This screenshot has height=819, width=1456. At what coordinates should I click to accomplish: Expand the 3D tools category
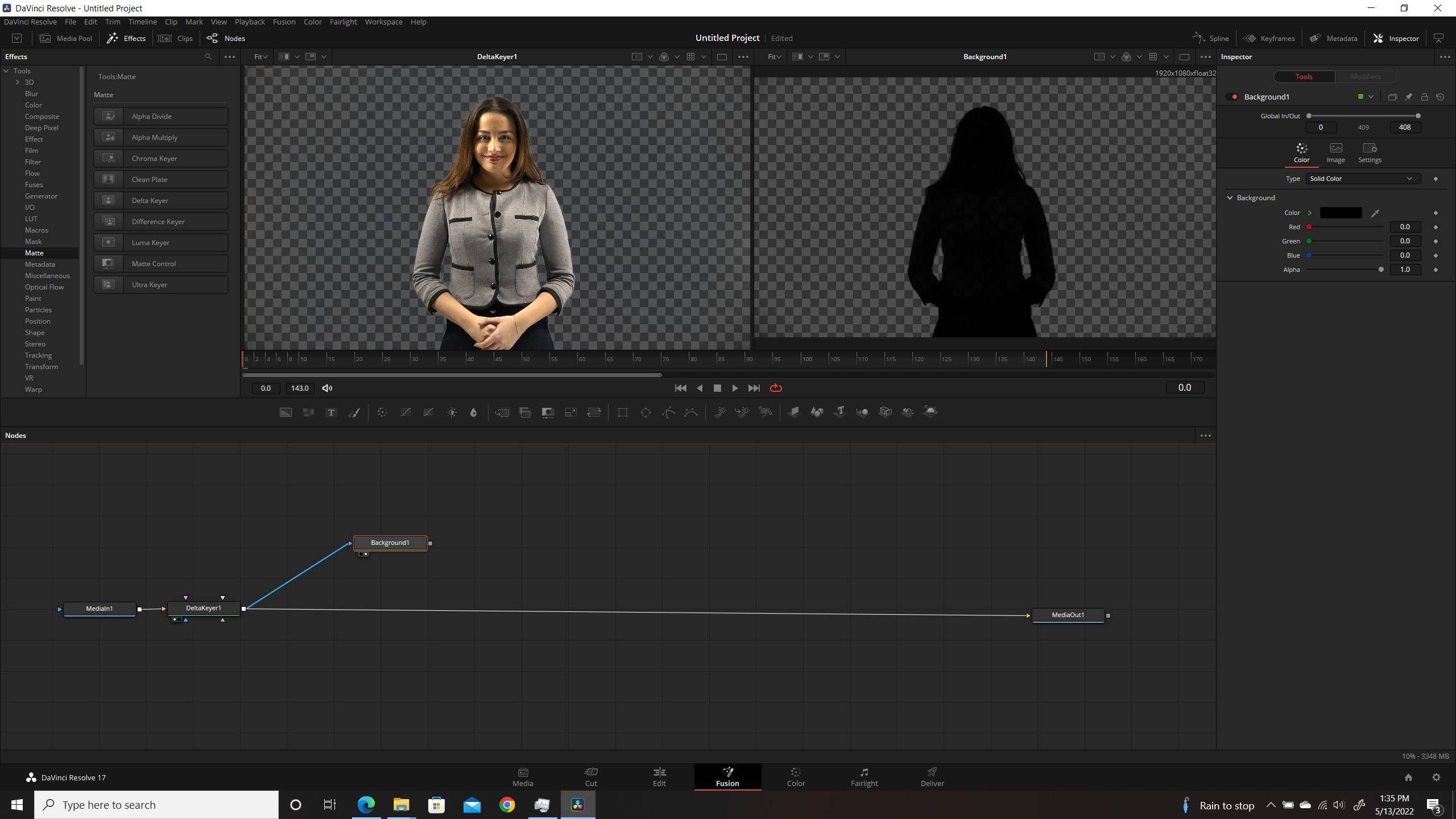point(18,82)
